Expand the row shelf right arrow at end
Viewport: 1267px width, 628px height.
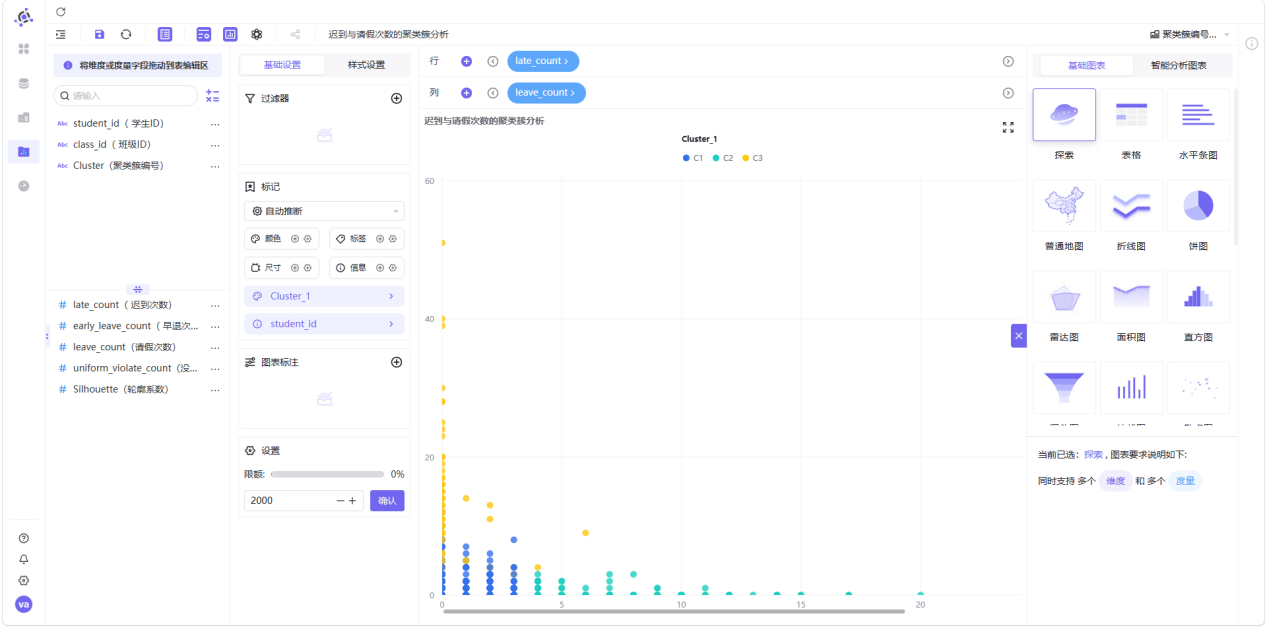point(1008,61)
